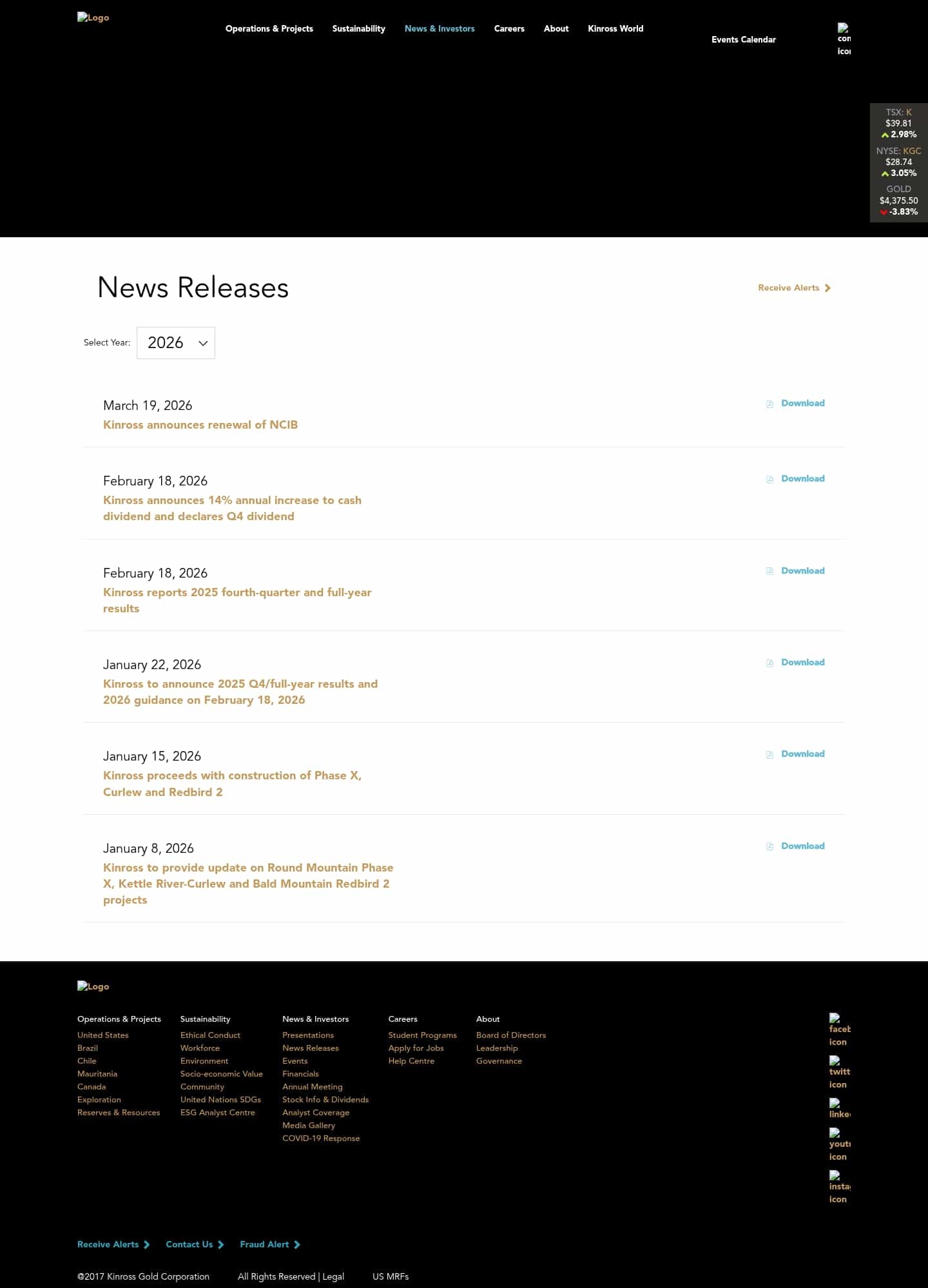
Task: Click the header Kinross logo
Action: pyautogui.click(x=93, y=17)
